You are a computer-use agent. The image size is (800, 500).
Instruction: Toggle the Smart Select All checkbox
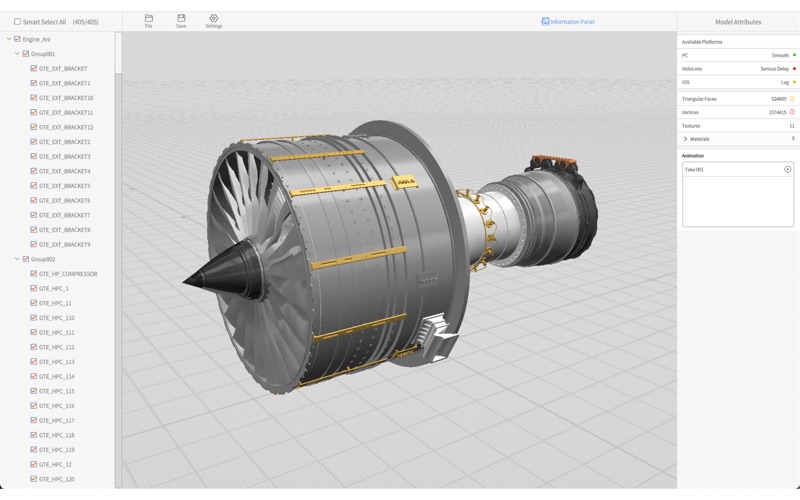click(17, 21)
